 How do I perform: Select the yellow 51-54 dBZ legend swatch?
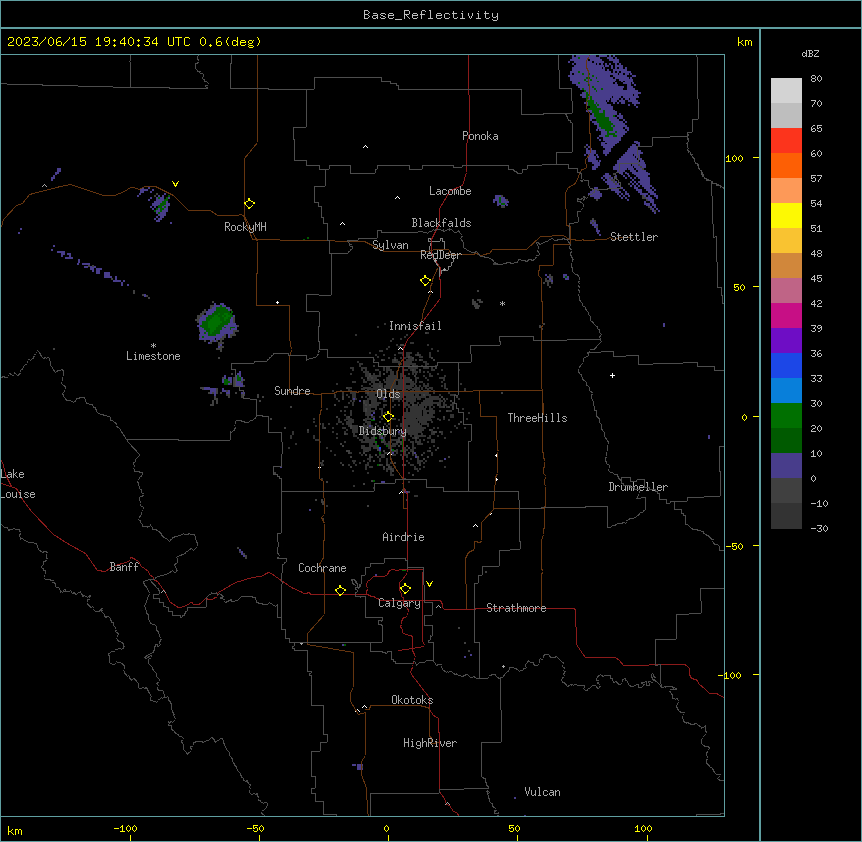pyautogui.click(x=786, y=215)
